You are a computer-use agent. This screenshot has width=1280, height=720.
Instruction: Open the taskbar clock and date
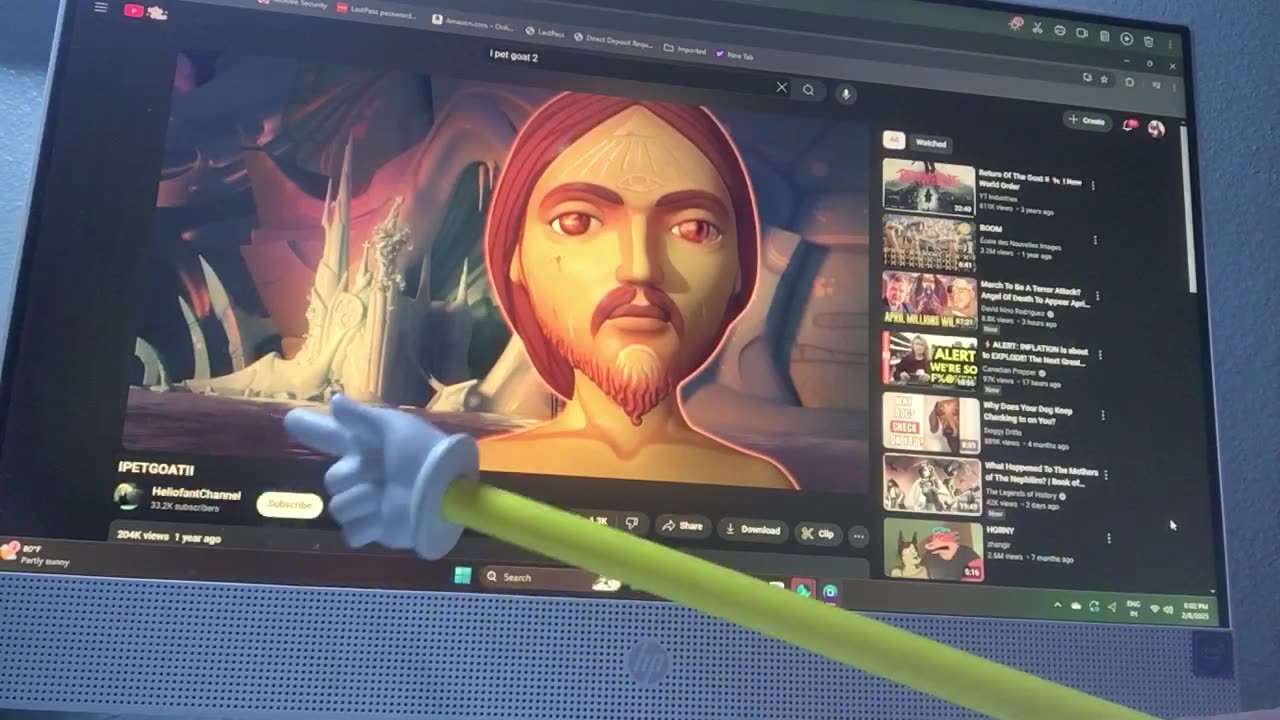[x=1195, y=611]
